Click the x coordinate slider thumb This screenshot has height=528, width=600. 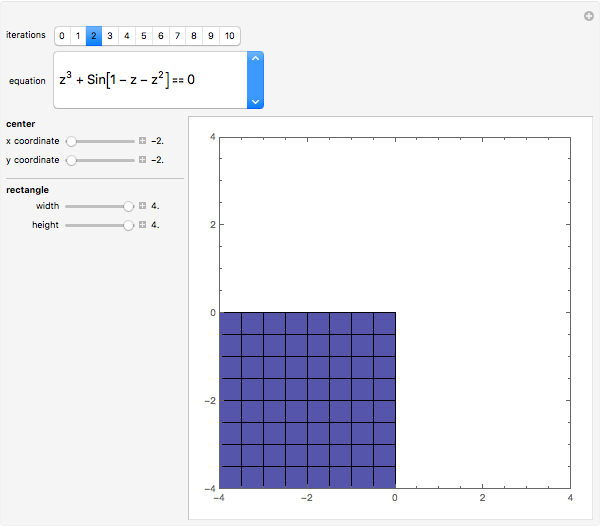click(x=71, y=141)
